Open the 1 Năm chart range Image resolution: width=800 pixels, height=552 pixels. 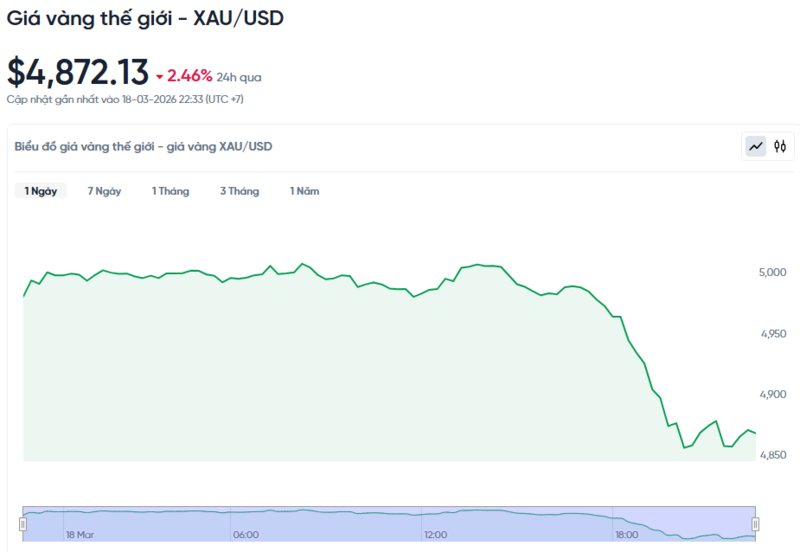304,191
